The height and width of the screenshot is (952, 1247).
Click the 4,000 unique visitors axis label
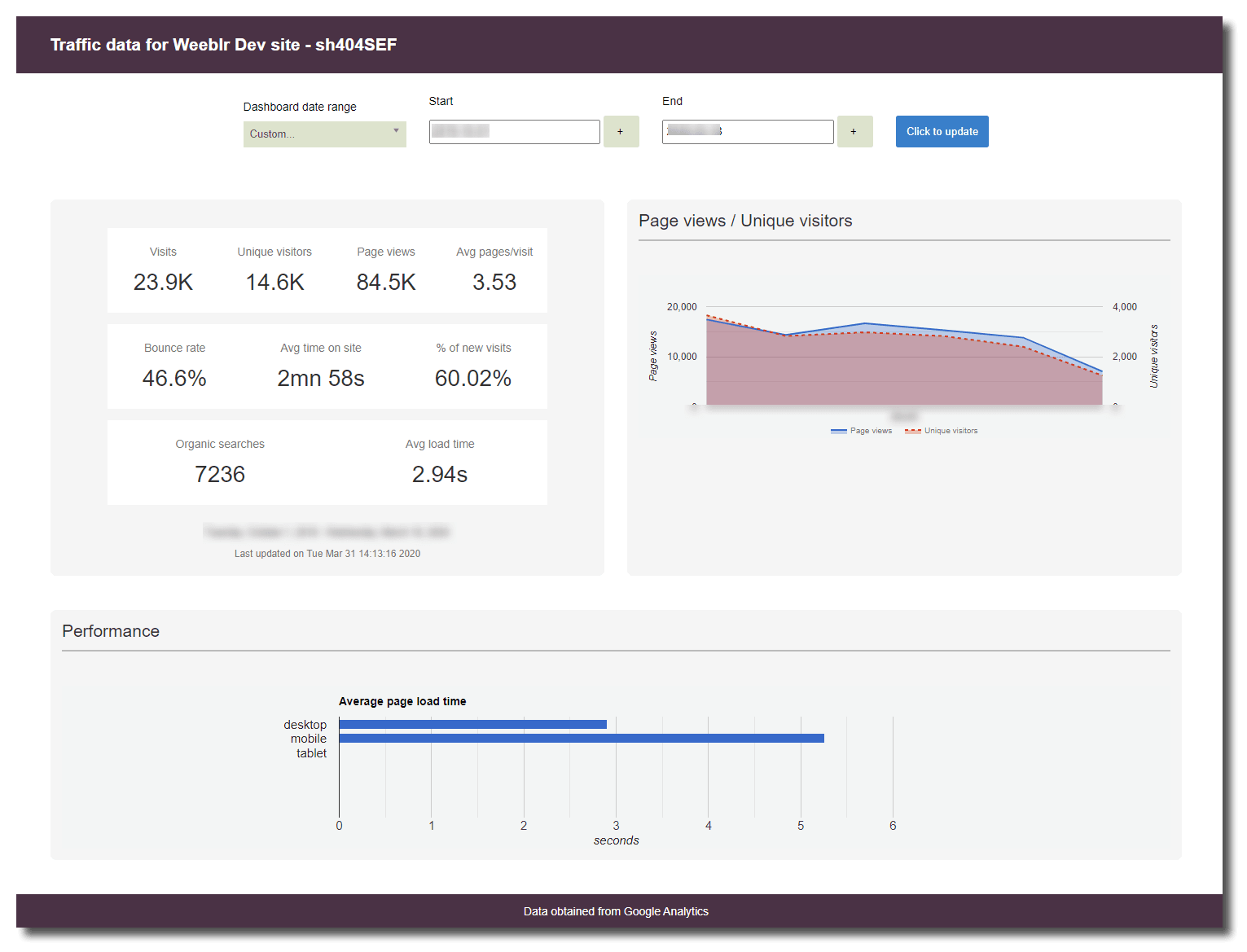click(1125, 307)
